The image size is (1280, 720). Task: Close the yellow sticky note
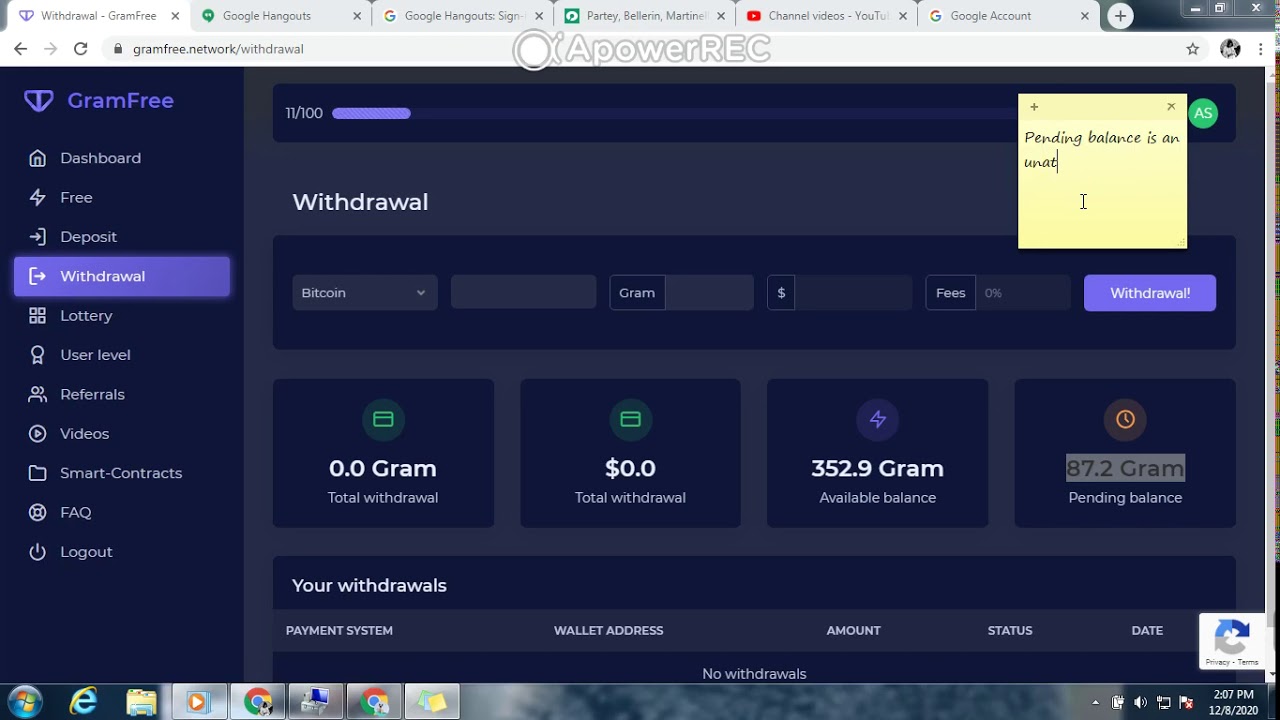(x=1171, y=106)
